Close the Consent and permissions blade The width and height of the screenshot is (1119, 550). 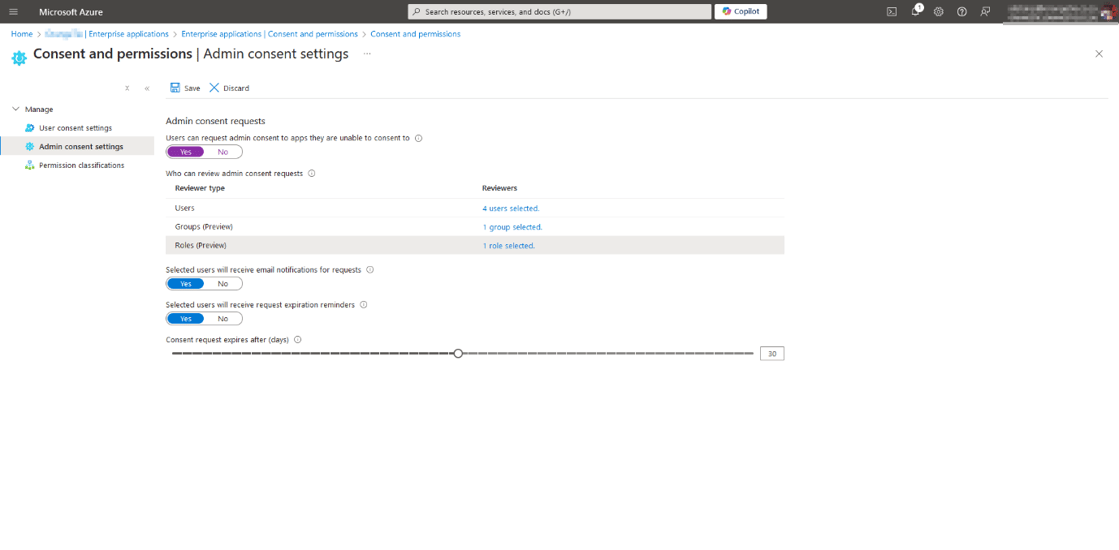pos(1099,54)
